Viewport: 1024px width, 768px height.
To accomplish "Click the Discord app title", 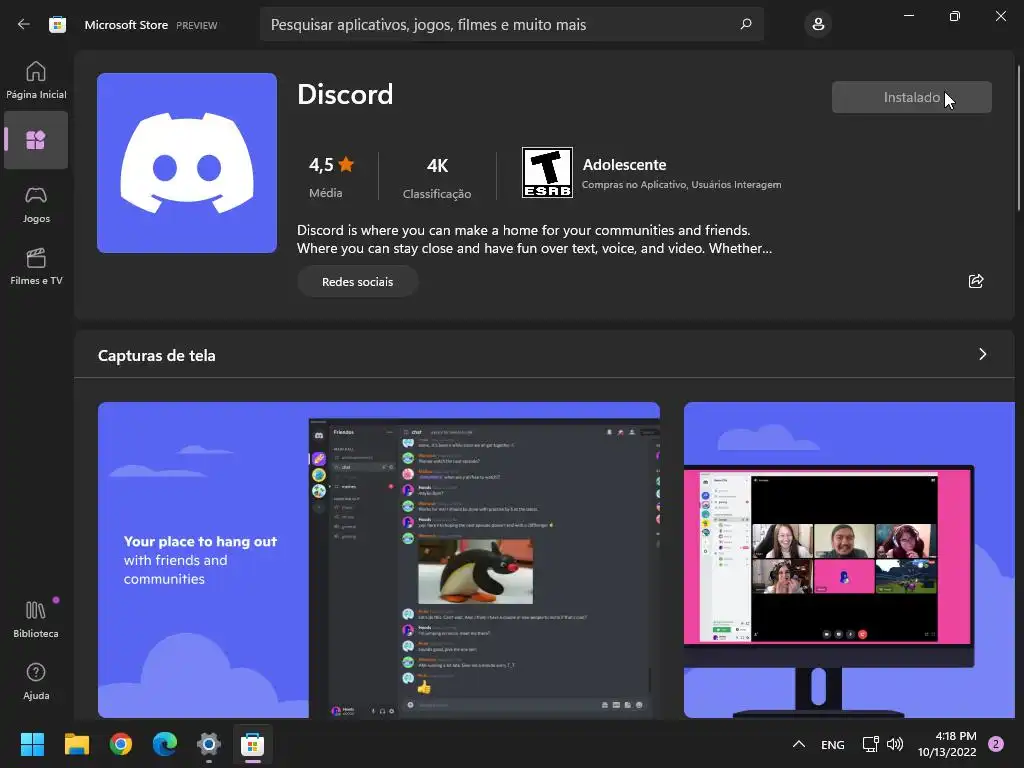I will click(x=345, y=95).
